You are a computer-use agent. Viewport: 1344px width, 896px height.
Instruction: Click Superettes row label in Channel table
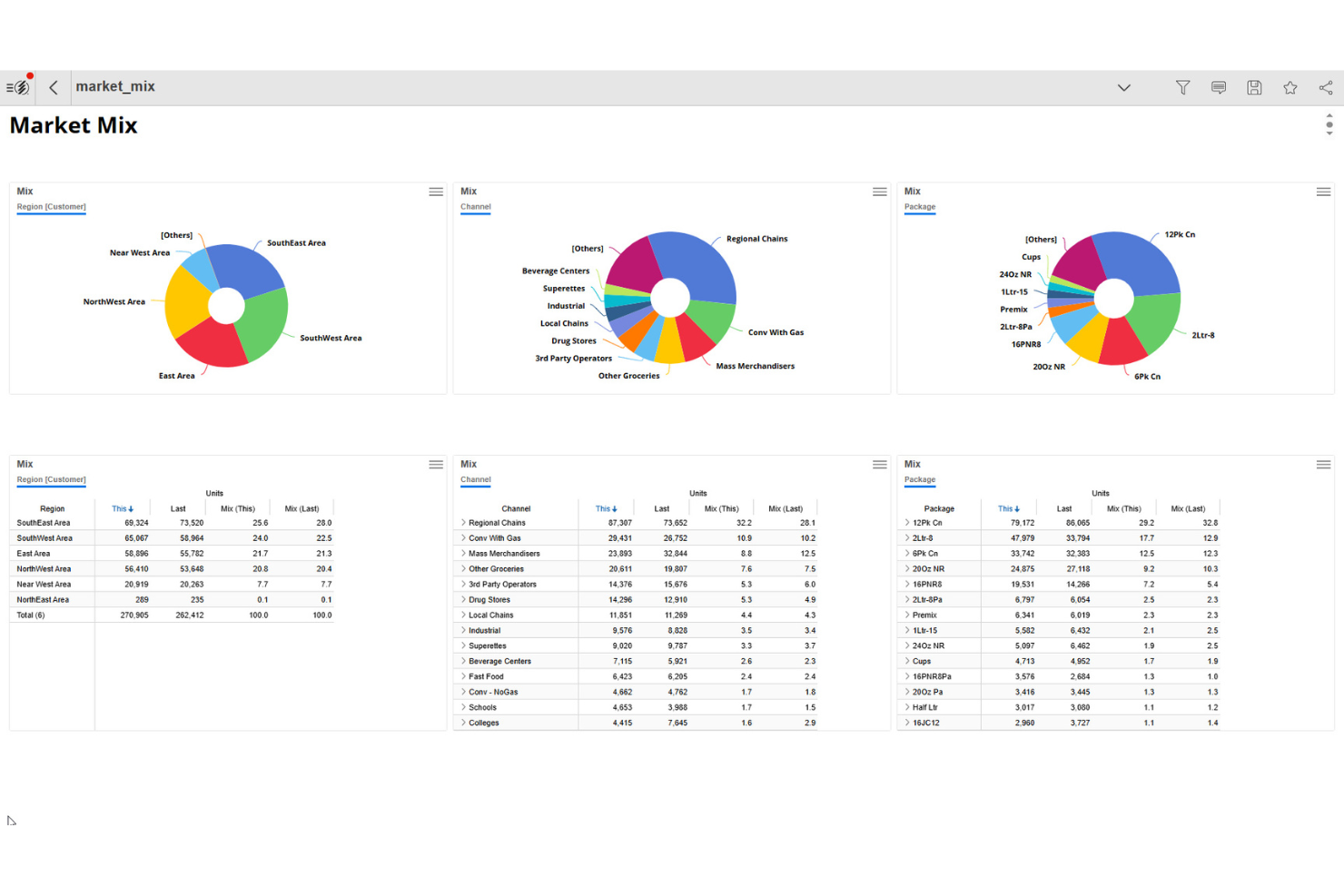pos(488,646)
